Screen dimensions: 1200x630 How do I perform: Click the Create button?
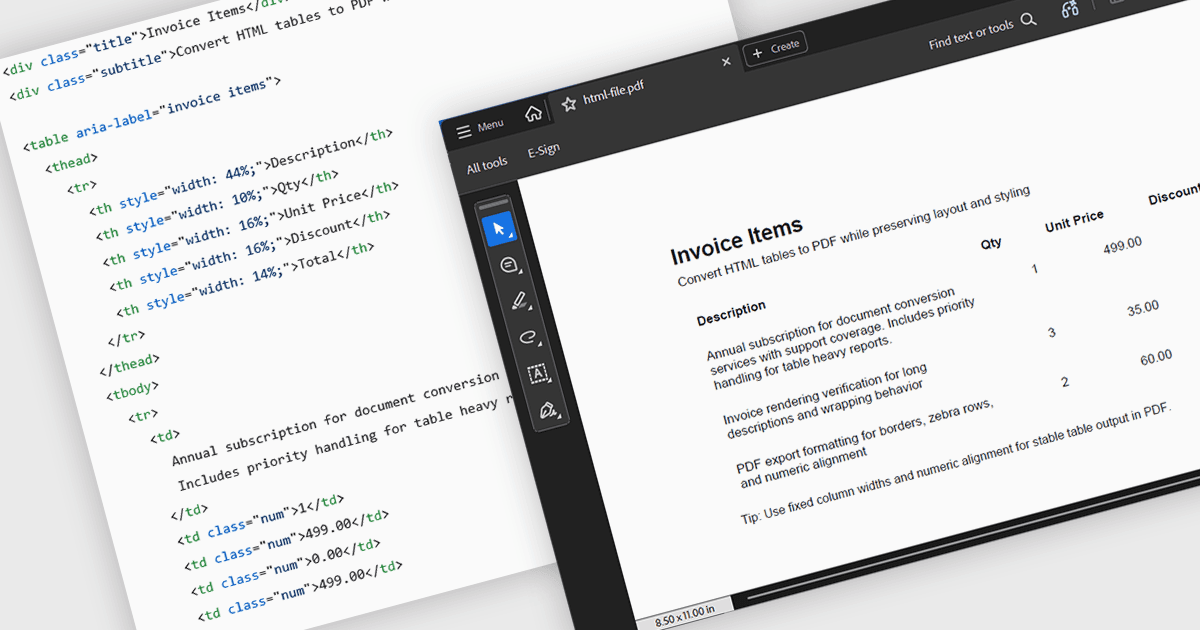(x=775, y=47)
